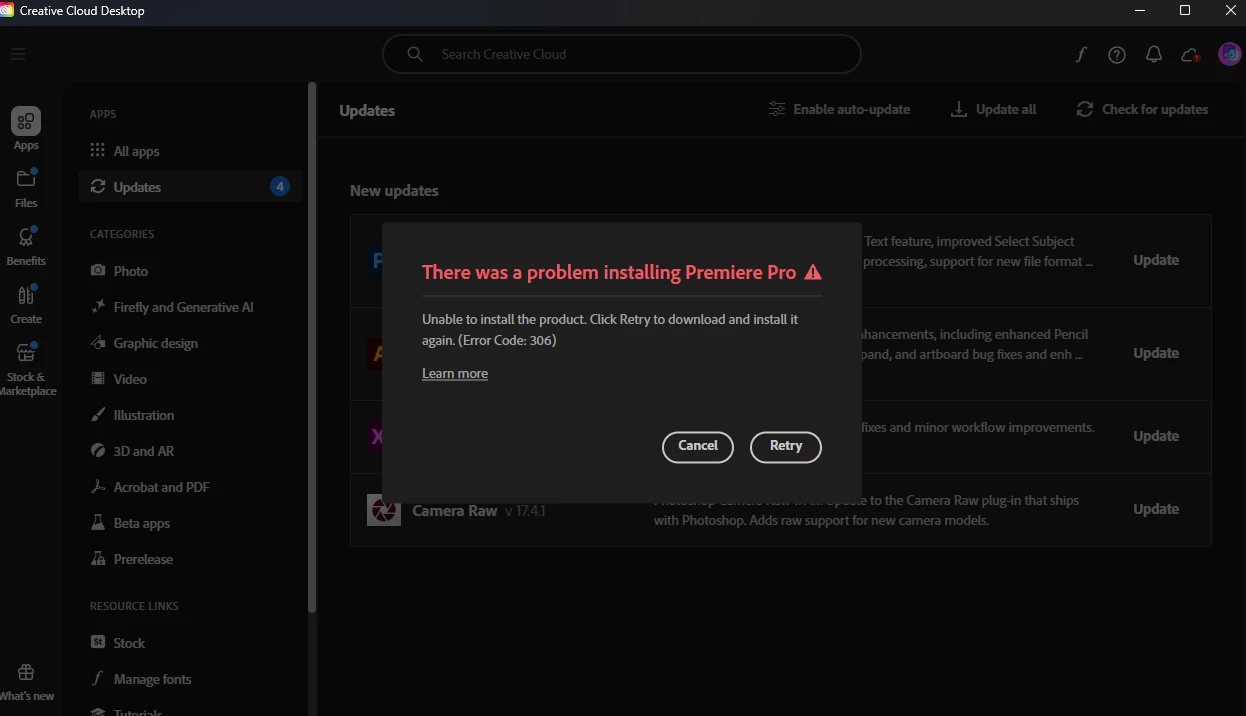Open the Beta apps category
The height and width of the screenshot is (716, 1246).
[x=141, y=523]
